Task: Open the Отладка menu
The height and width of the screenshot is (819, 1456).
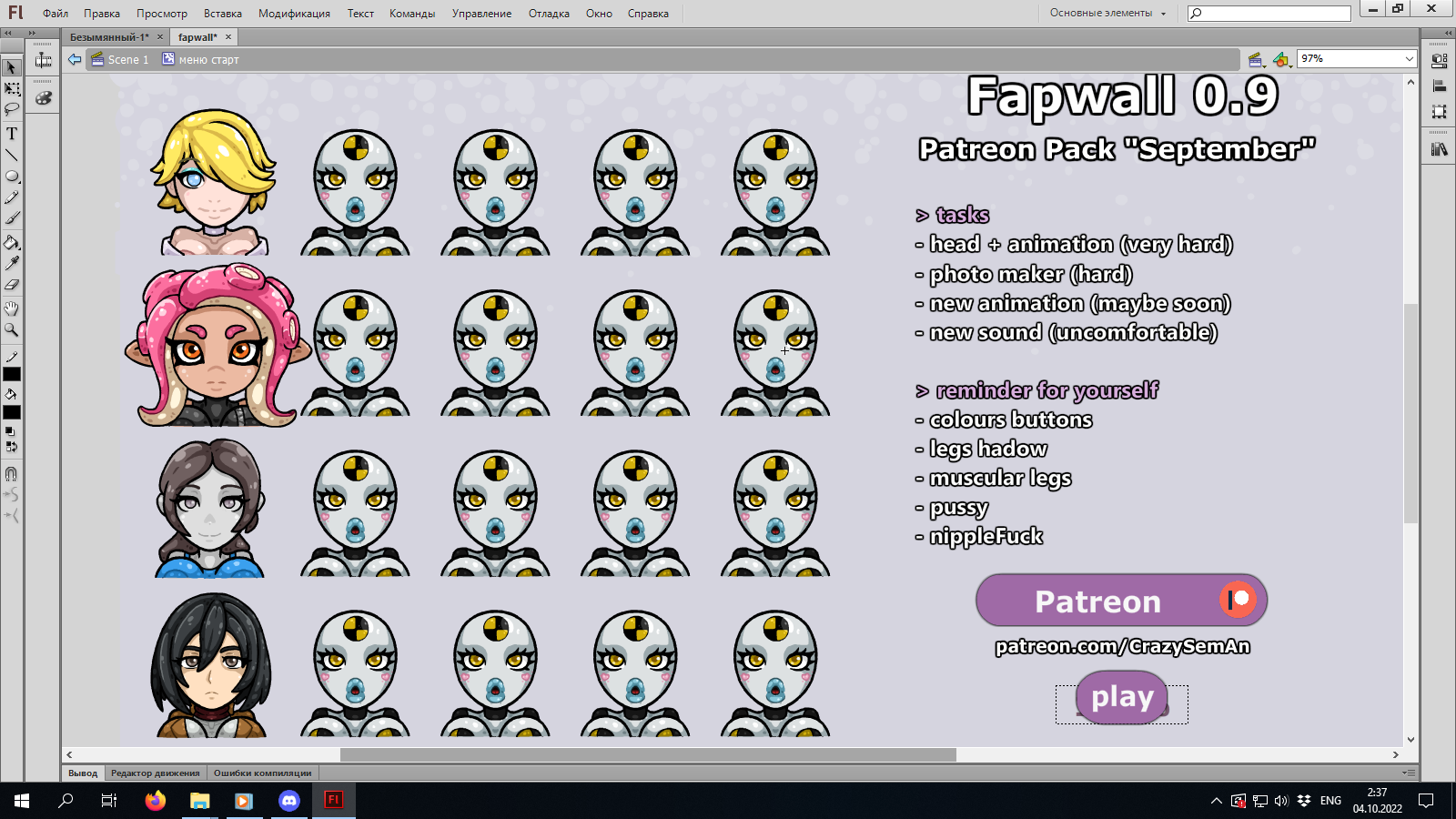Action: point(549,14)
